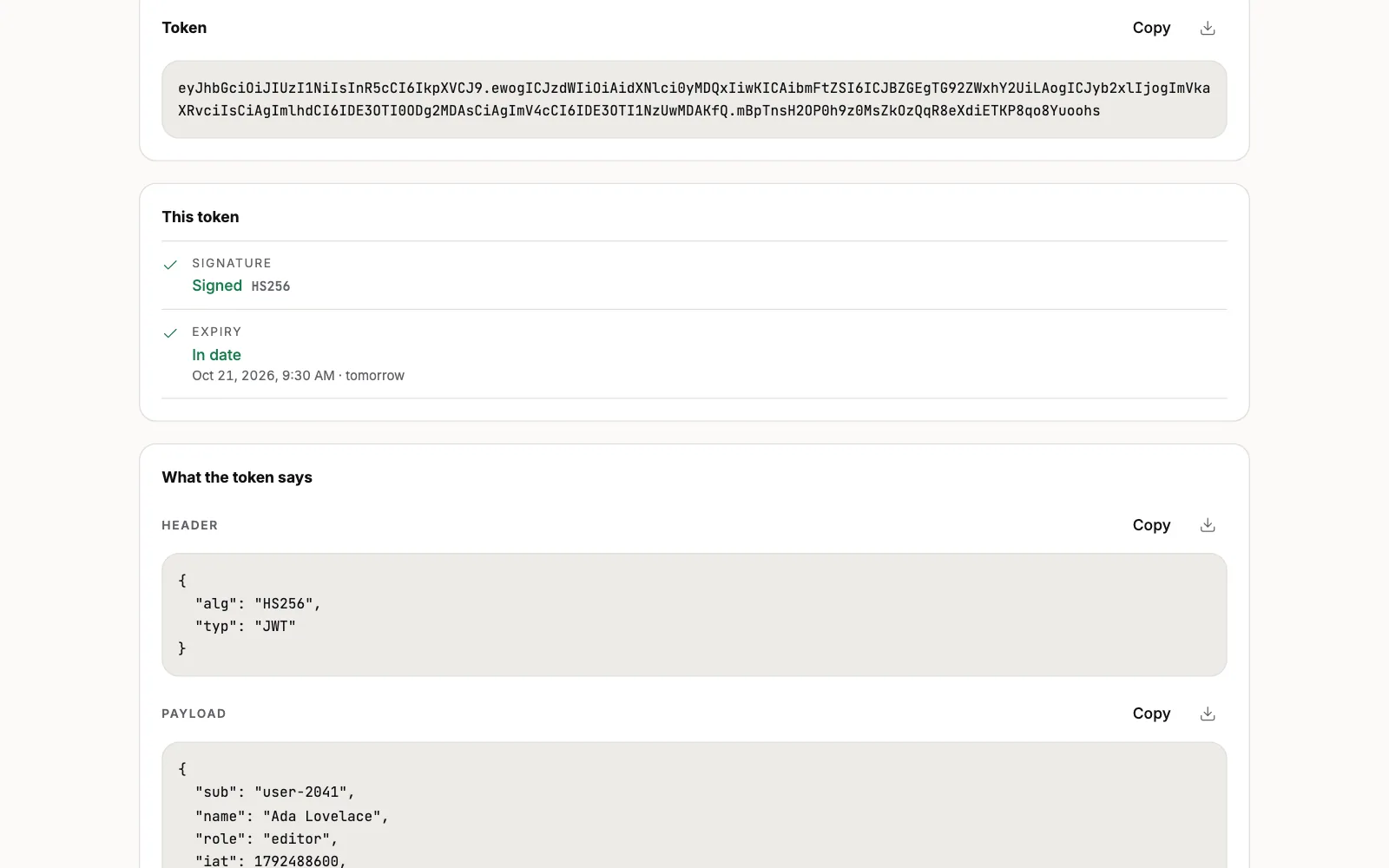
Task: Click the "What the token says" heading
Action: coord(237,477)
